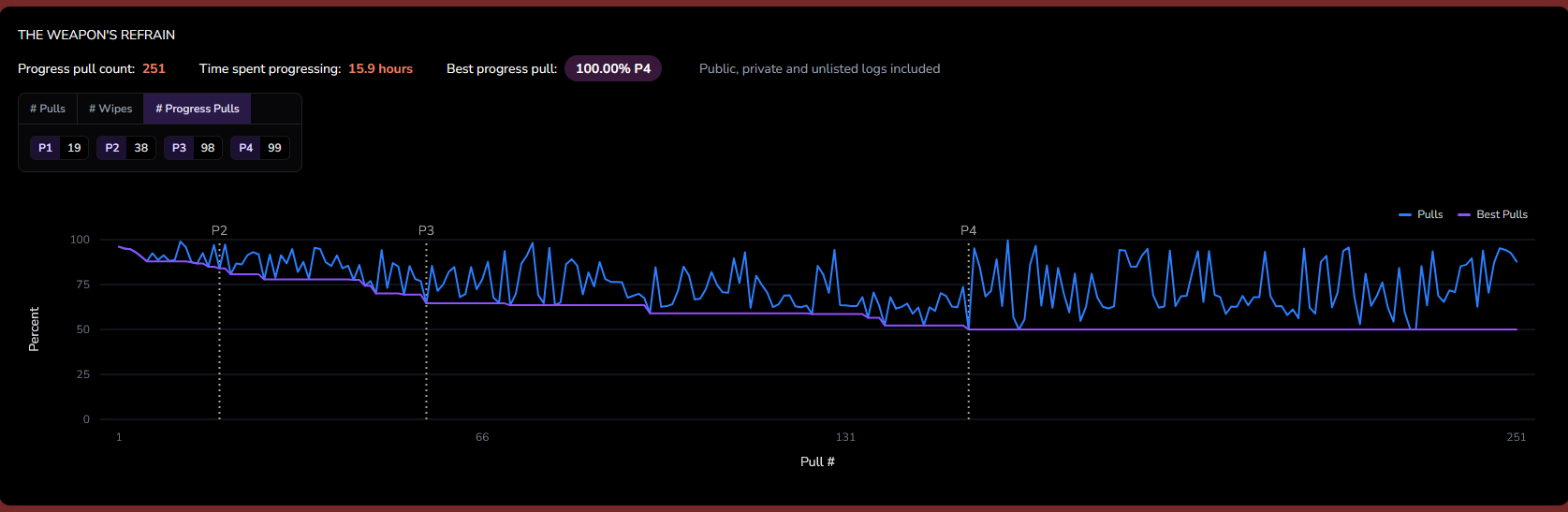Click the 75 y-axis tick label

(83, 285)
